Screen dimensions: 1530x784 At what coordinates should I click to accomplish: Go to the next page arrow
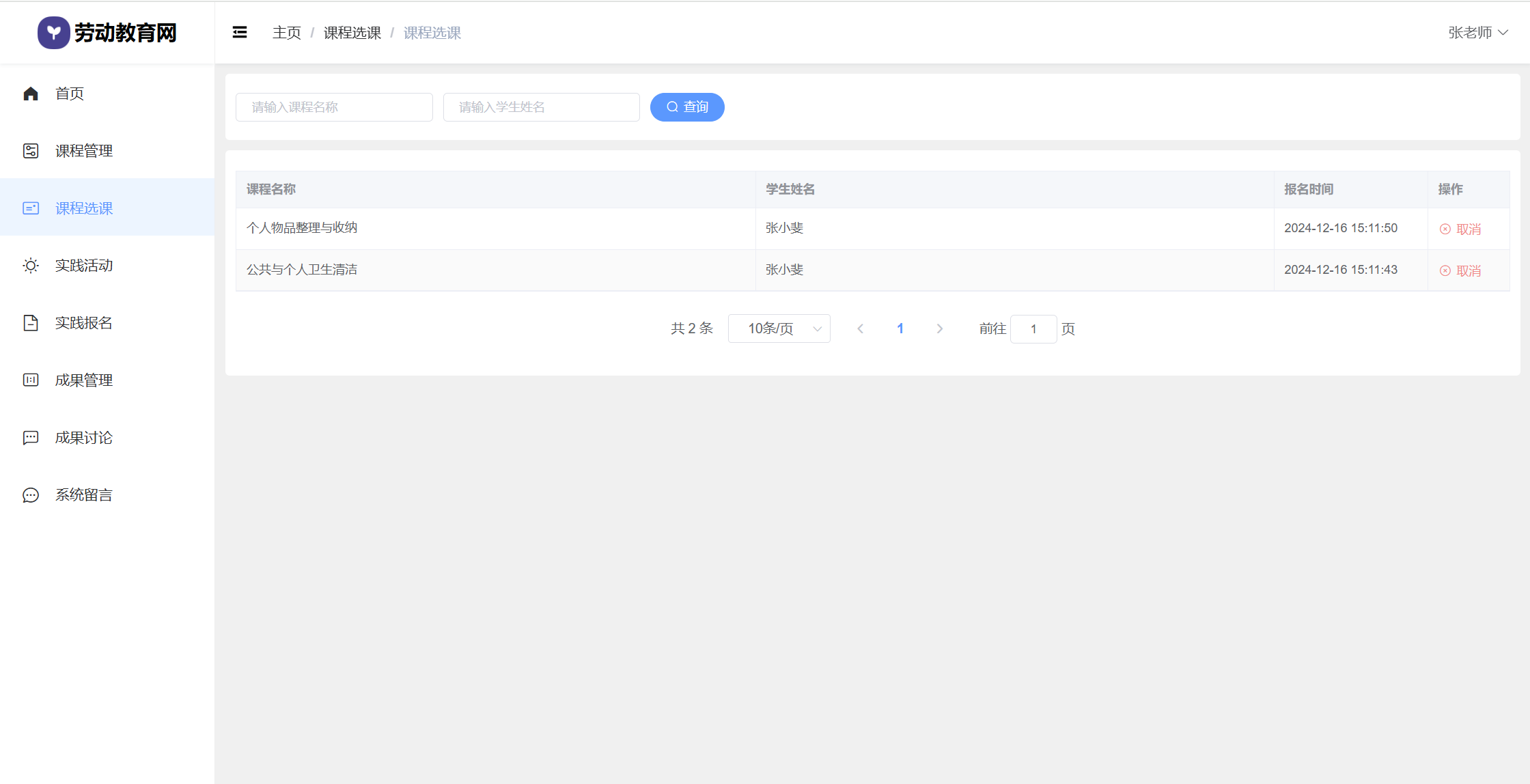[940, 328]
